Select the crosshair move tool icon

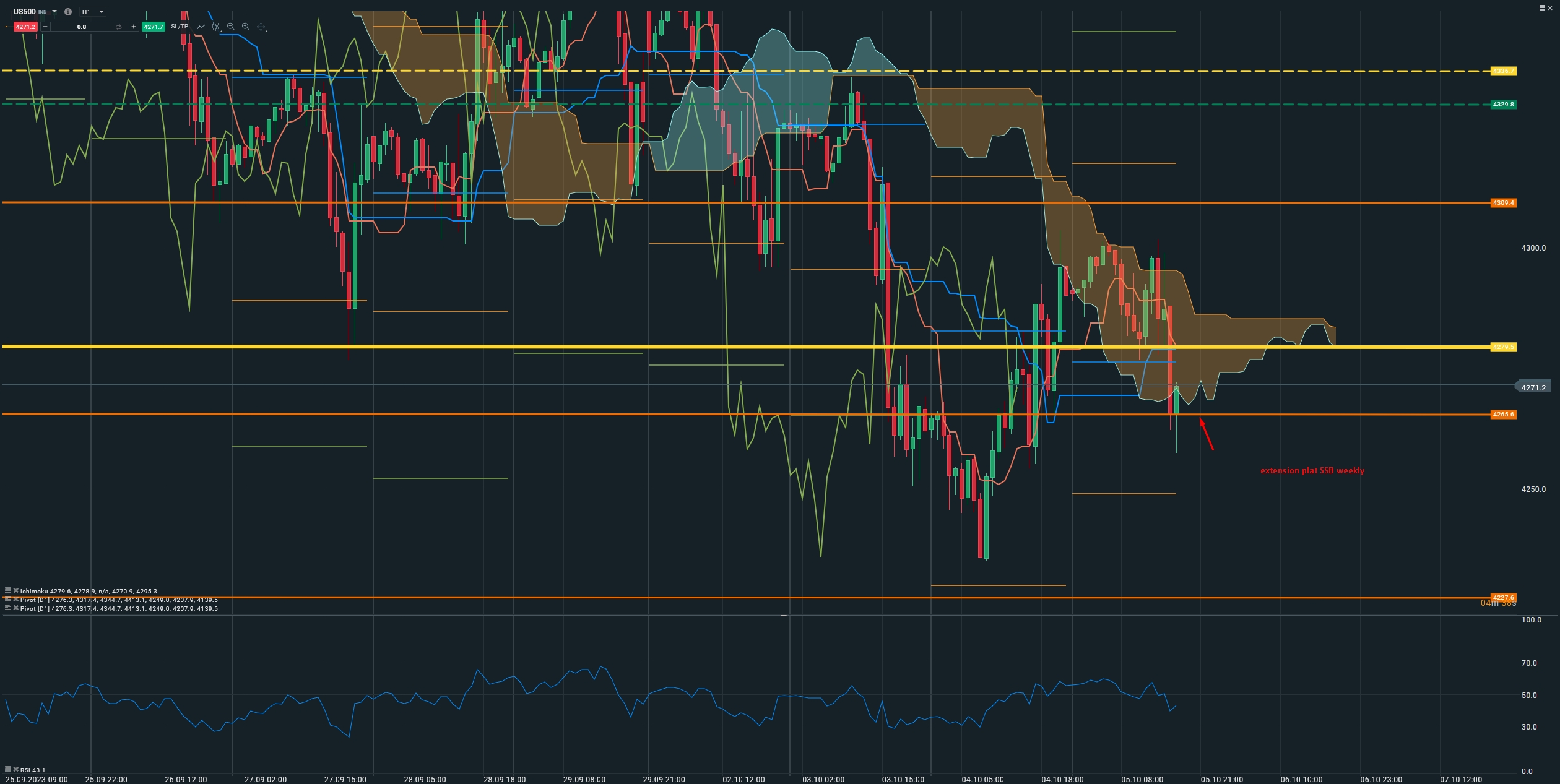coord(261,27)
